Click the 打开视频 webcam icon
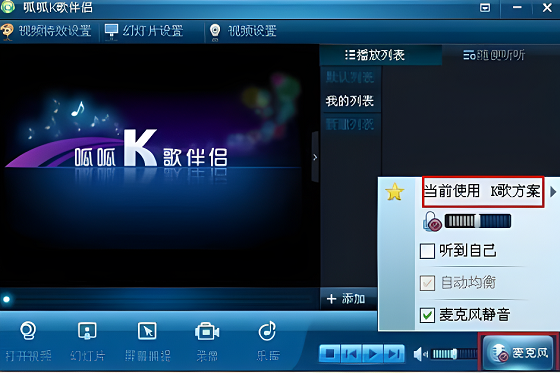Viewport: 560px width, 373px height. [x=28, y=331]
